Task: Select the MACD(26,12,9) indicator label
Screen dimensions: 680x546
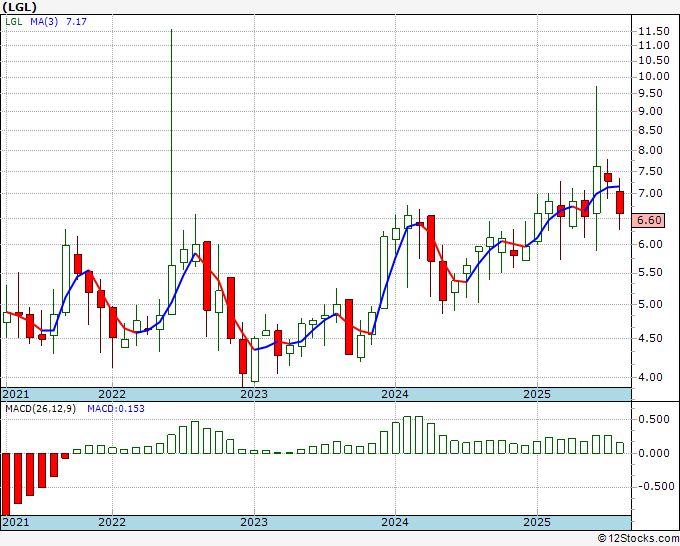Action: [x=40, y=409]
